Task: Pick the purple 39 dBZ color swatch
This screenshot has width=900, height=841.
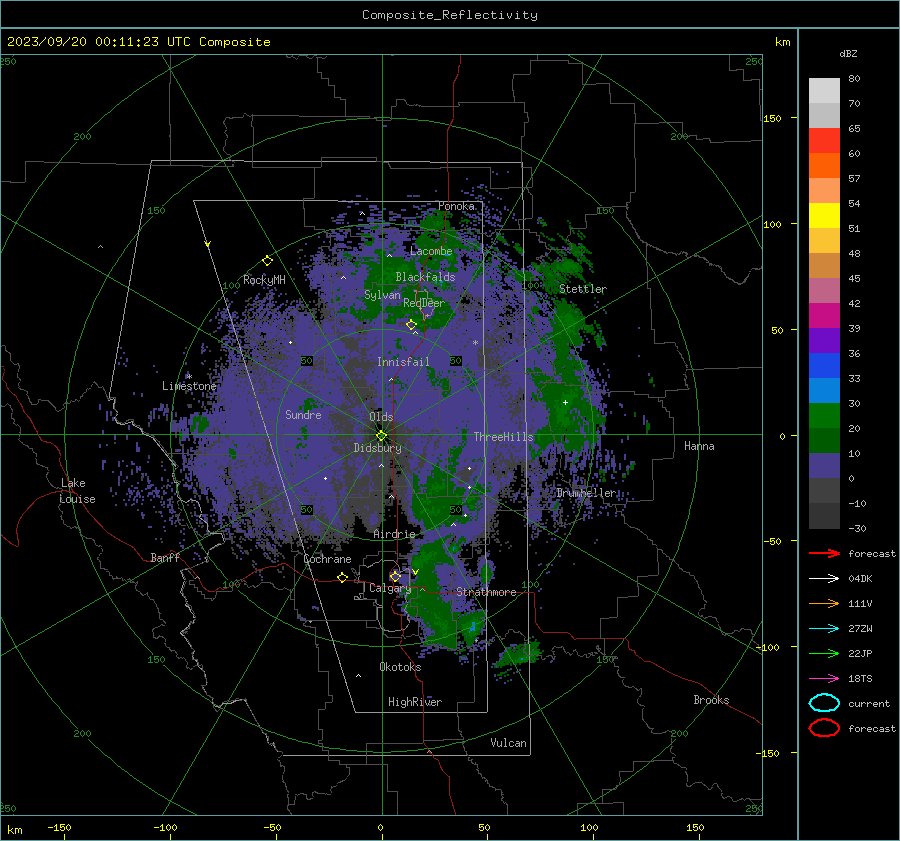Action: point(824,340)
